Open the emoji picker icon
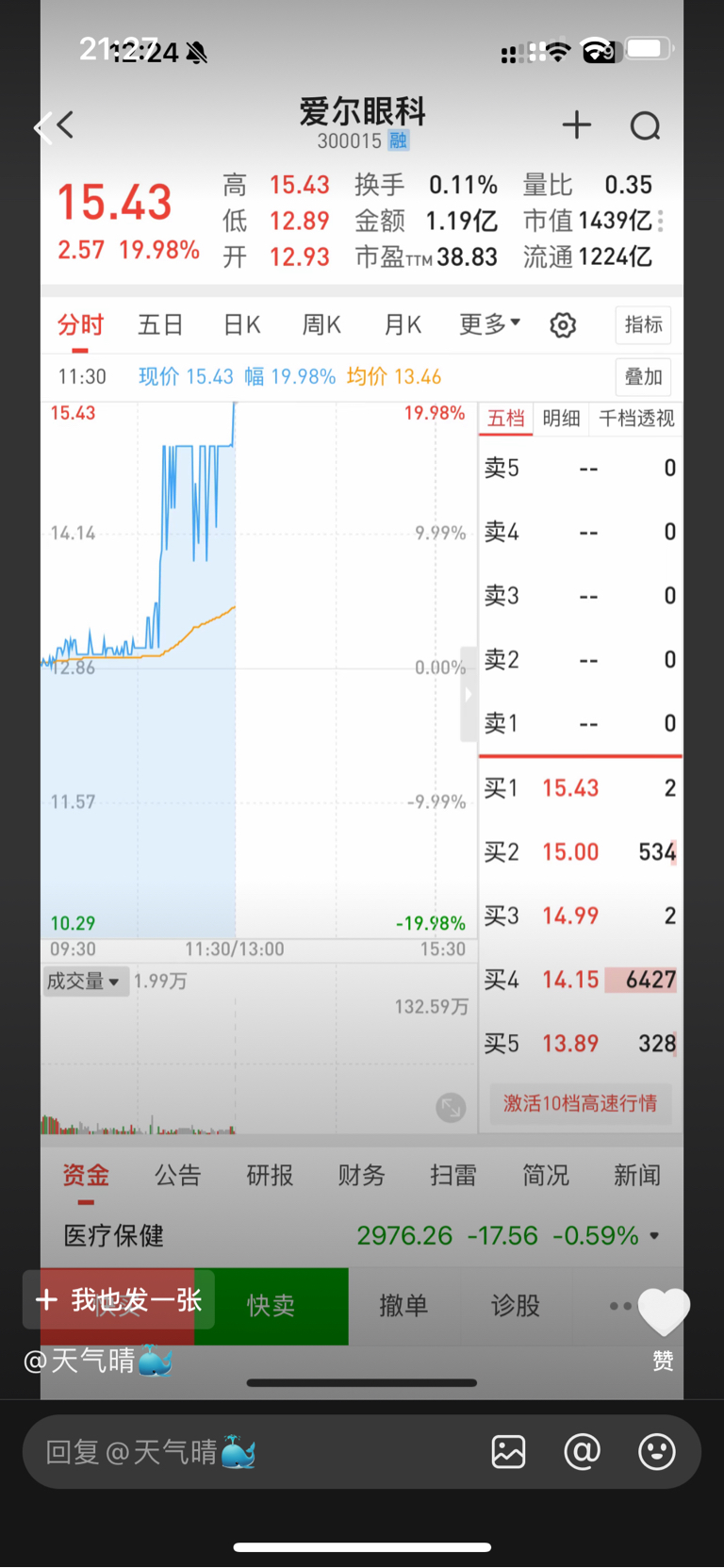This screenshot has width=724, height=1568. point(656,1451)
